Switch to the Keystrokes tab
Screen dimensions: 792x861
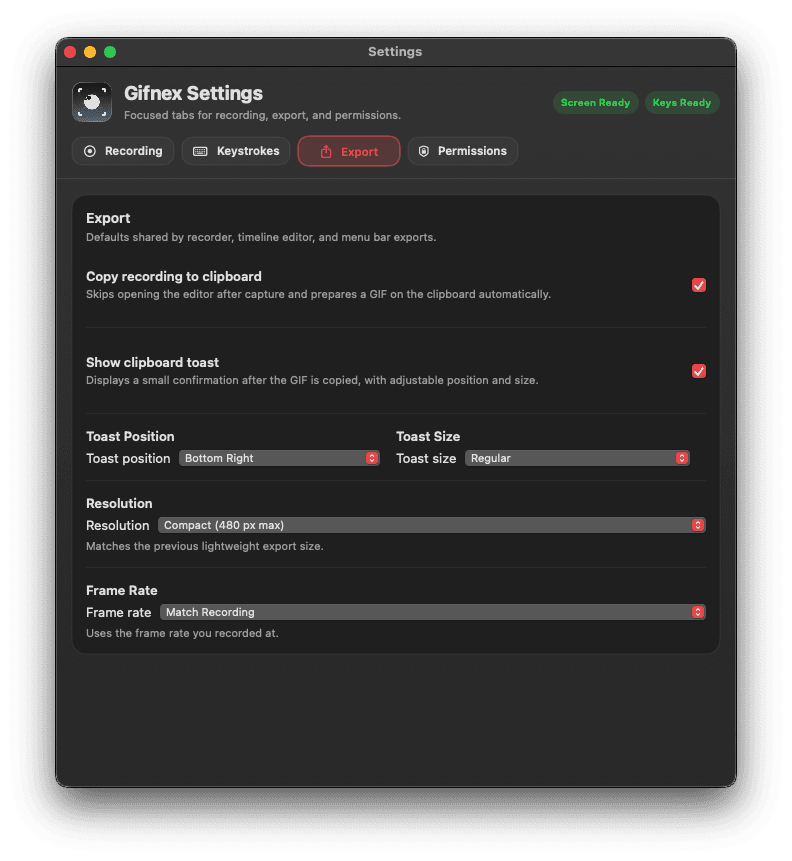click(236, 151)
